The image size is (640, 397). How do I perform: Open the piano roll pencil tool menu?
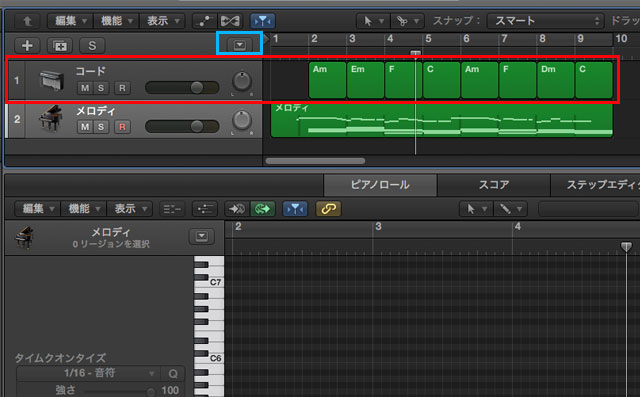(x=511, y=209)
